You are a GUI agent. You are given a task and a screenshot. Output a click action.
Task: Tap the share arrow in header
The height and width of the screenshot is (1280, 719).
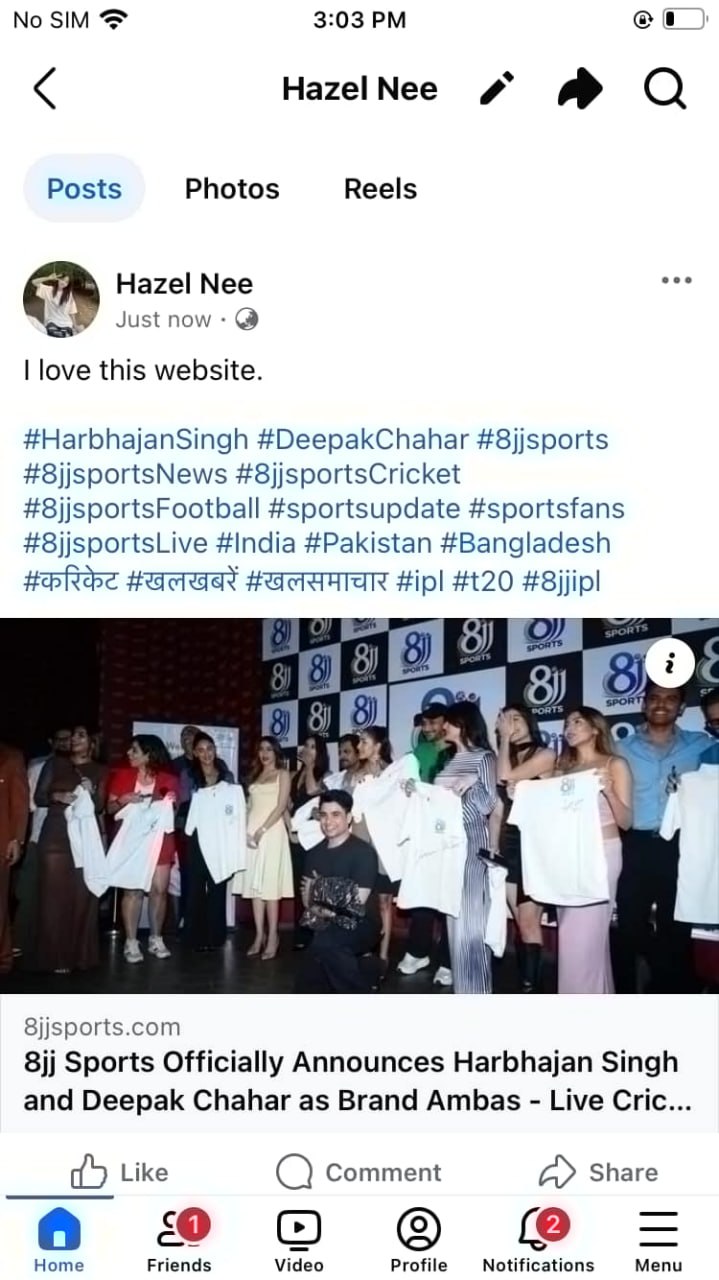pyautogui.click(x=580, y=89)
